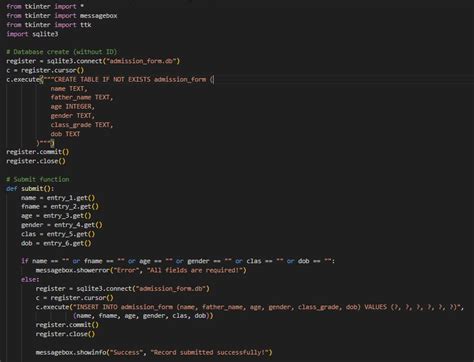Click the 'import sqlite3' line

tap(32, 34)
